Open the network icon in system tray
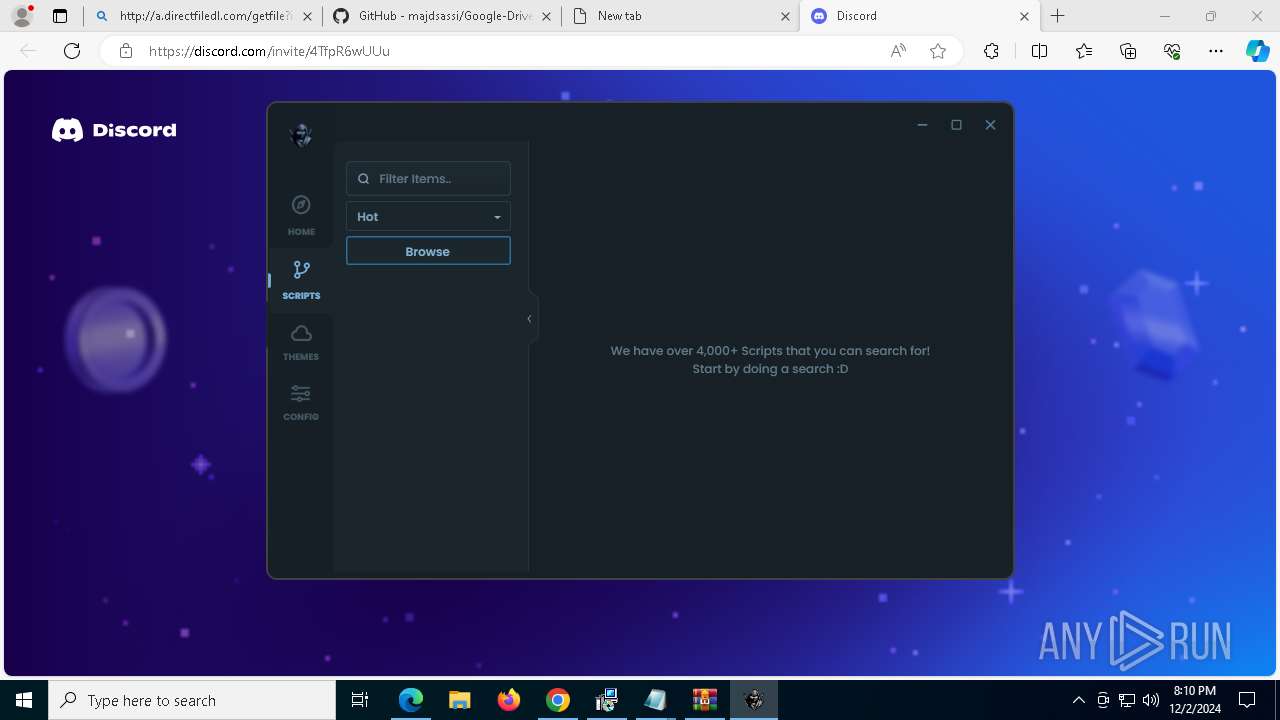Viewport: 1280px width, 720px height. (x=1127, y=700)
